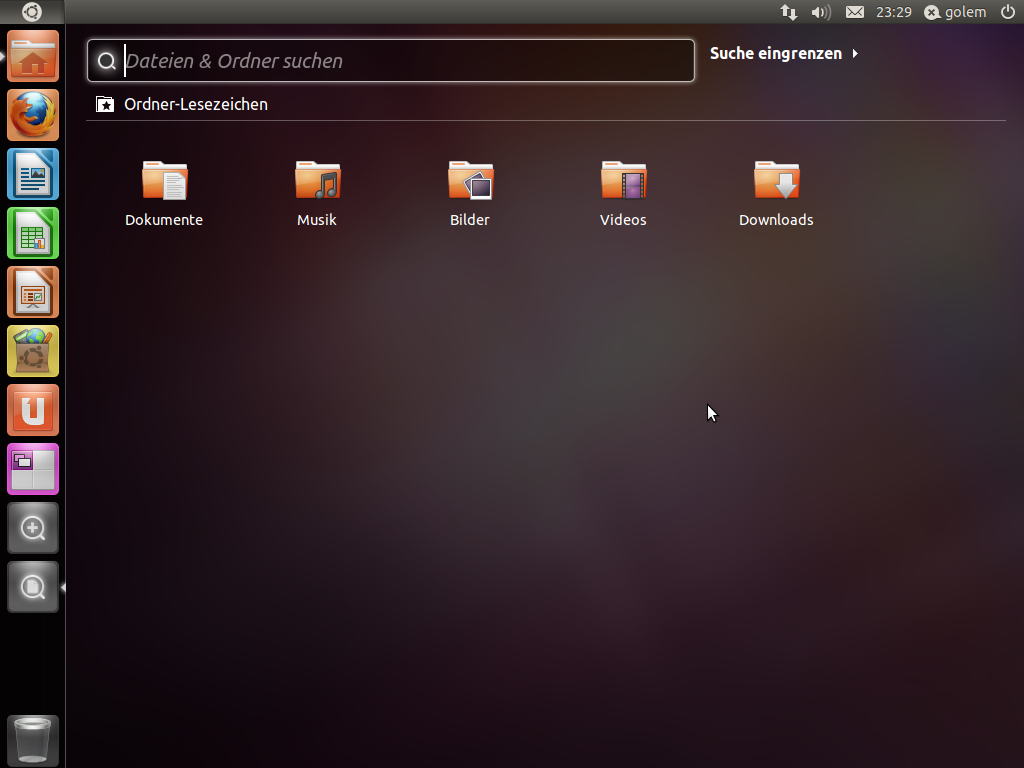Click the volume indicator in the top panel

[820, 12]
